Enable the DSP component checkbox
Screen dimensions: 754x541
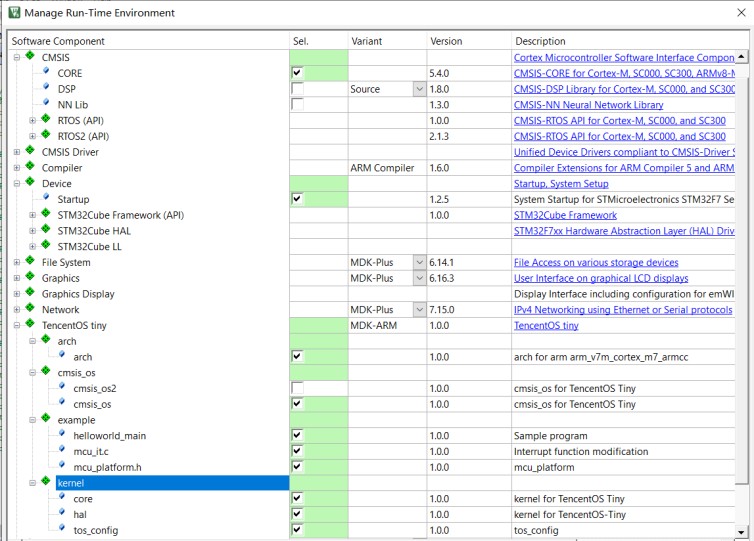pos(297,89)
